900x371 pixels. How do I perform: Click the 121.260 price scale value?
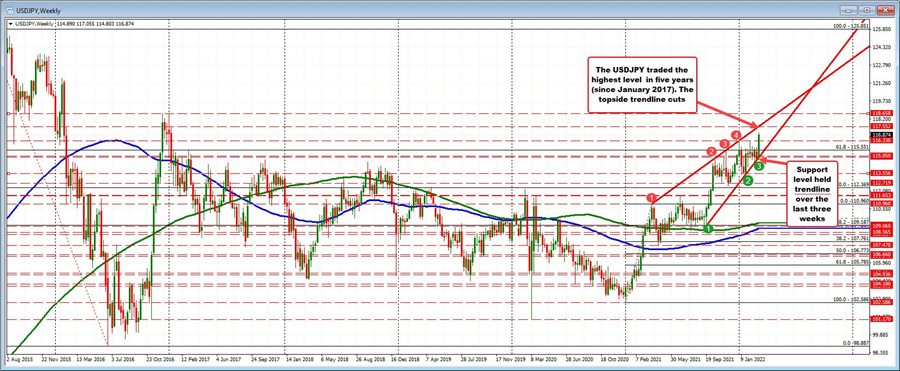pyautogui.click(x=882, y=83)
